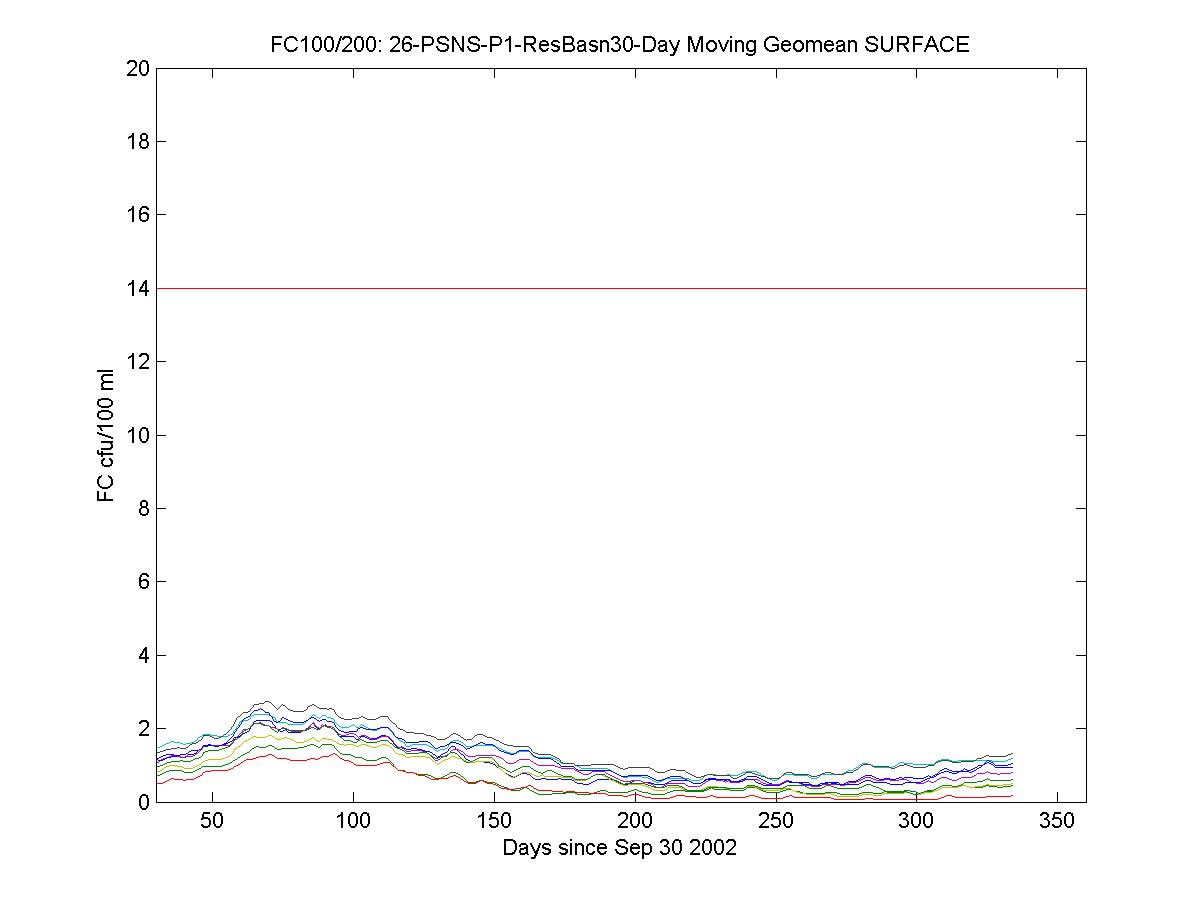Select the y-axis tick label 12
Image resolution: width=1200 pixels, height=901 pixels.
pyautogui.click(x=139, y=362)
